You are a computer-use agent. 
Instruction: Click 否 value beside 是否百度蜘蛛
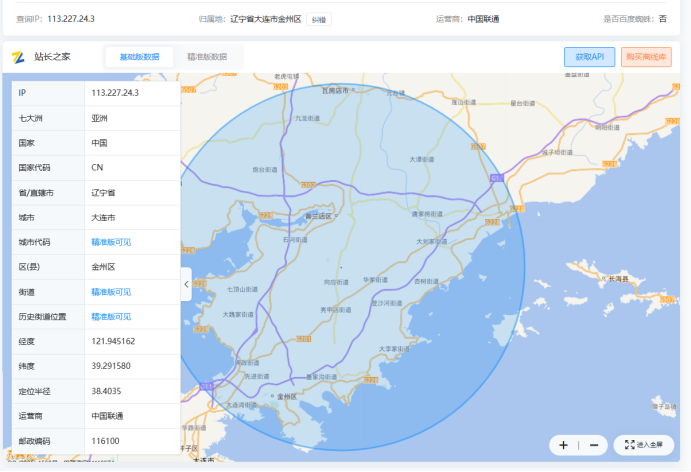point(663,19)
